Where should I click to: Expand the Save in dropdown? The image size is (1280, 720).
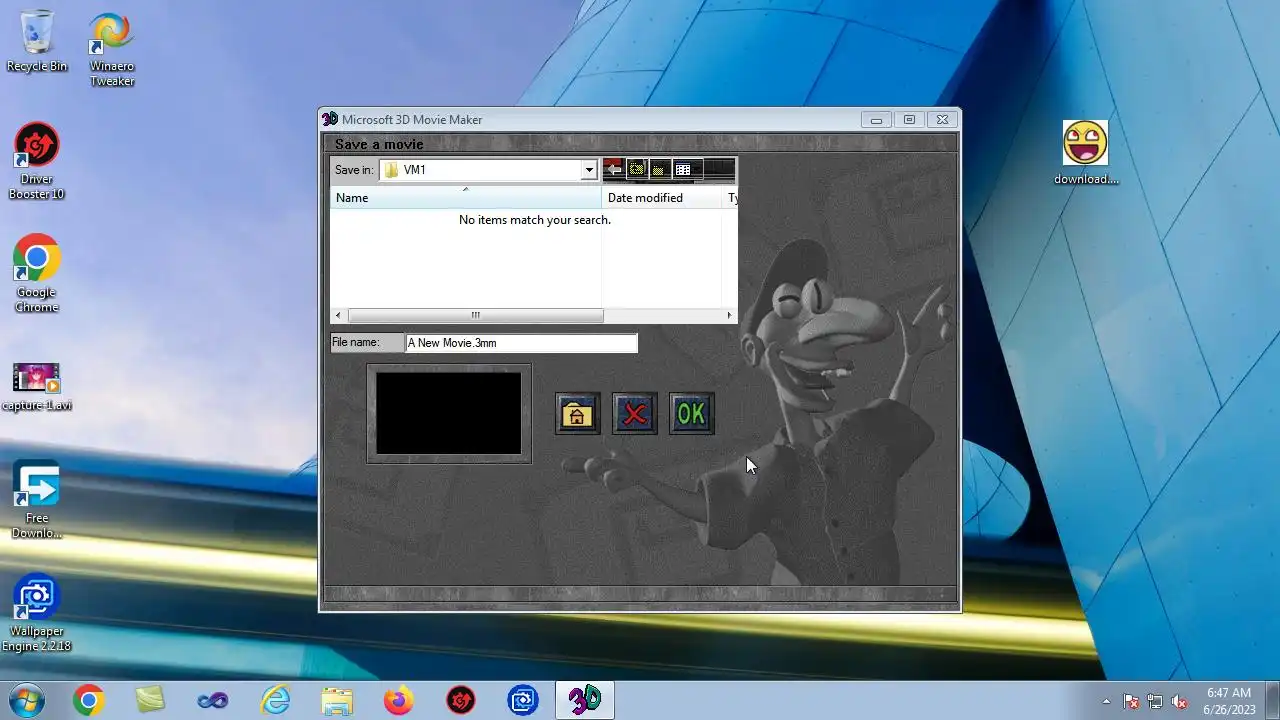589,170
